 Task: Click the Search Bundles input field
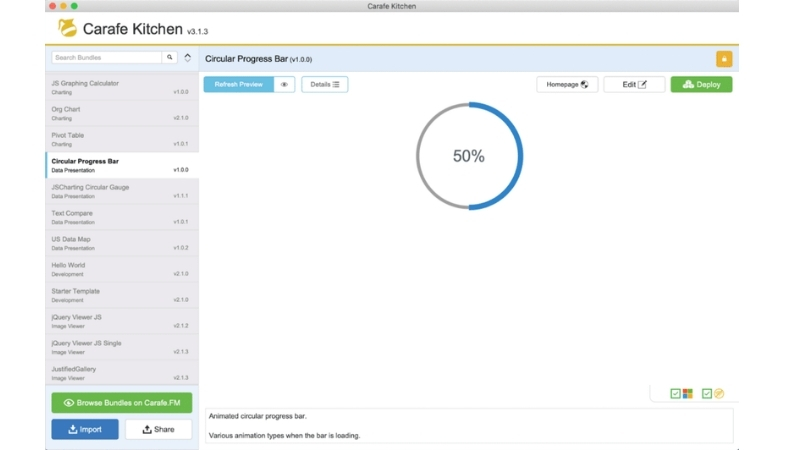tap(106, 58)
